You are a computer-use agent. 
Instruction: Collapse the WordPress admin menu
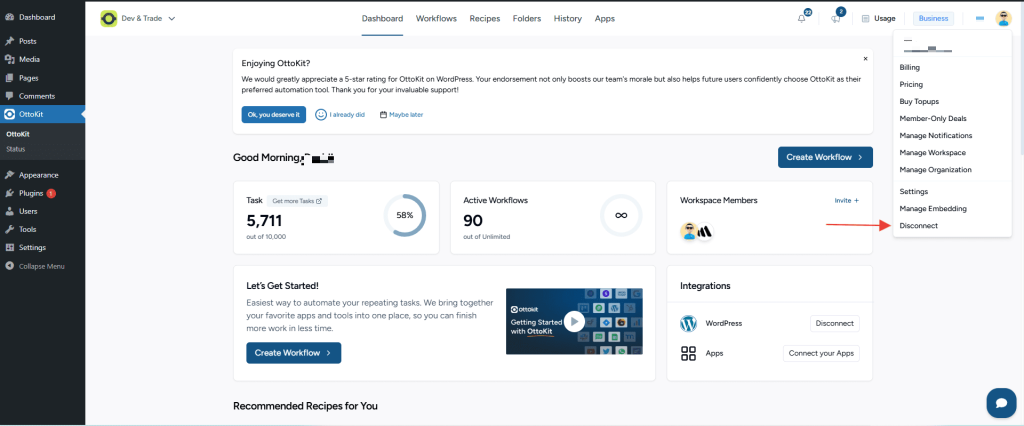click(41, 266)
